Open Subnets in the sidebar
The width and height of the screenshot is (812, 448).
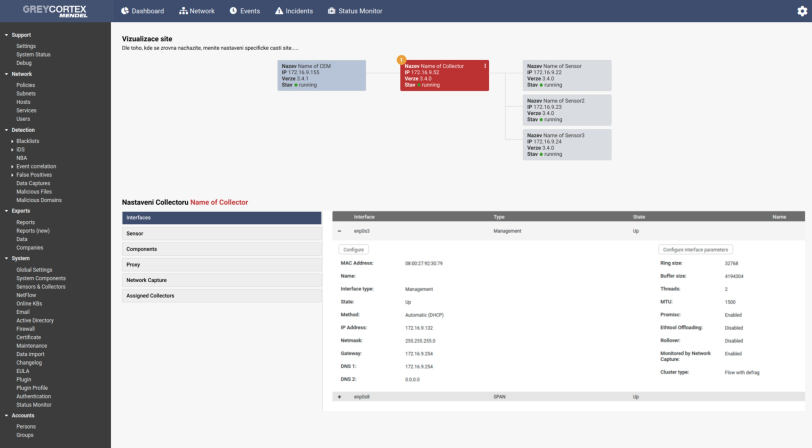pos(26,94)
